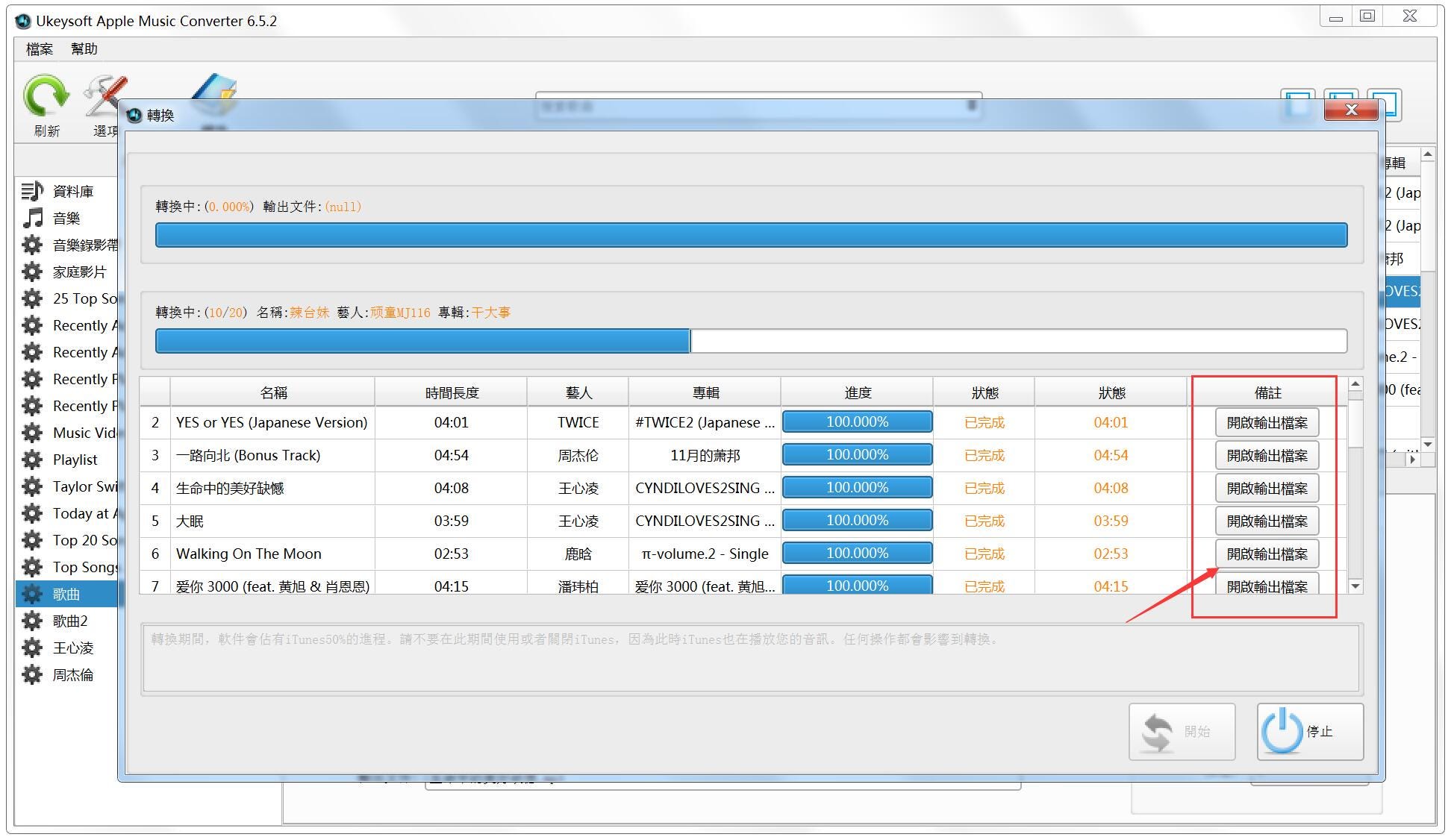Click artist cell '周杰伦'
The image size is (1451, 840).
(578, 455)
